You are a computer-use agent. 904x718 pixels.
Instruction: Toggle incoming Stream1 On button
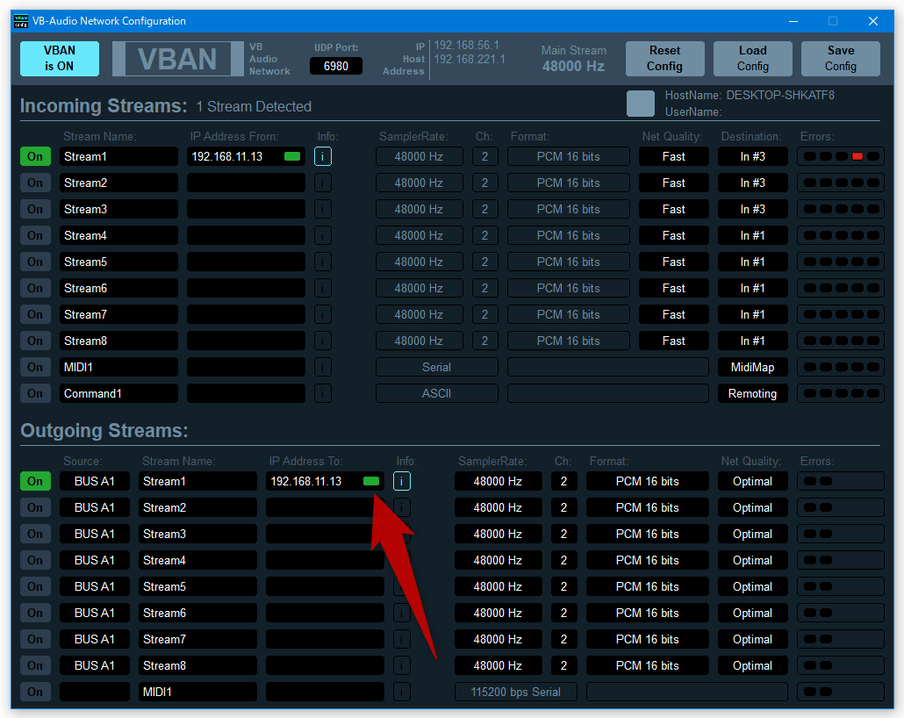pyautogui.click(x=35, y=156)
